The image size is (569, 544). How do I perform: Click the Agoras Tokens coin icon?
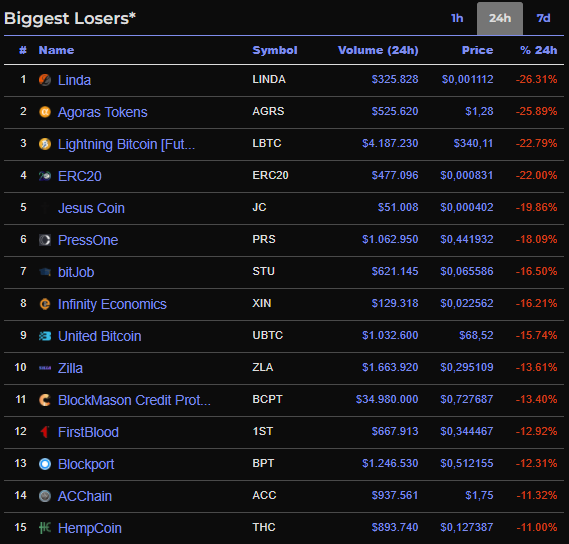tap(45, 112)
